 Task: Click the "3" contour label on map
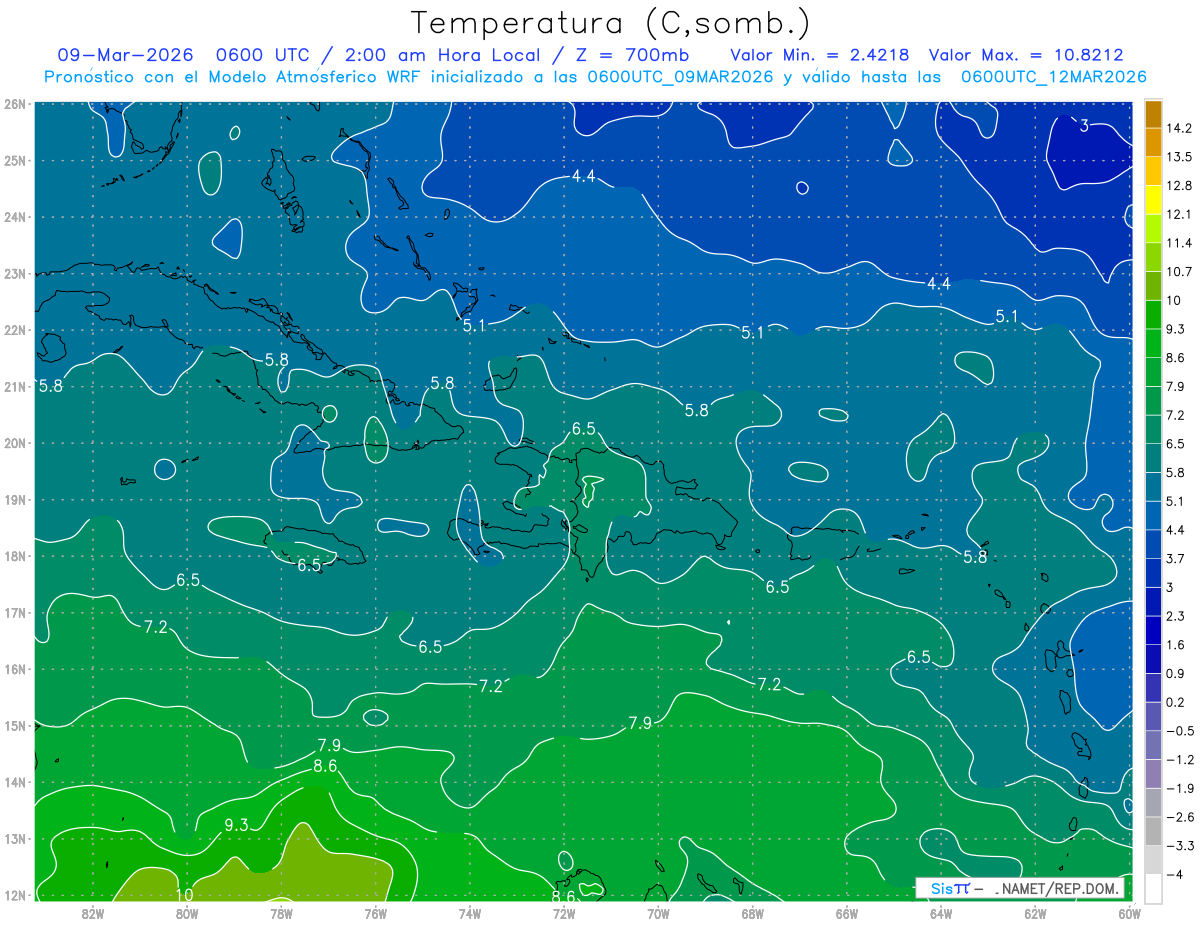point(1085,125)
